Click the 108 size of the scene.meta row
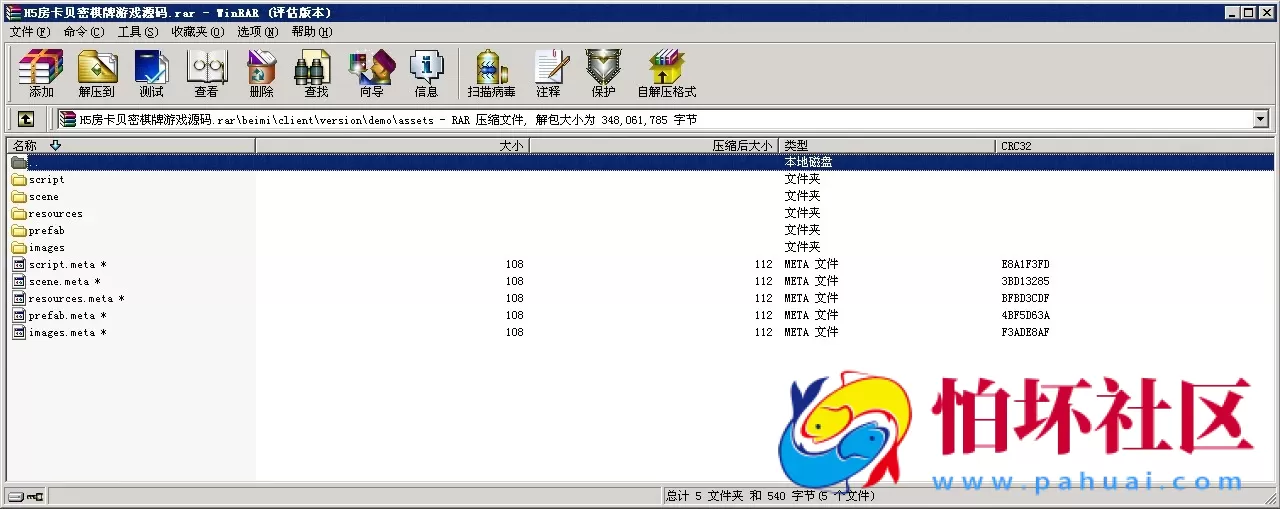This screenshot has width=1280, height=509. 514,282
